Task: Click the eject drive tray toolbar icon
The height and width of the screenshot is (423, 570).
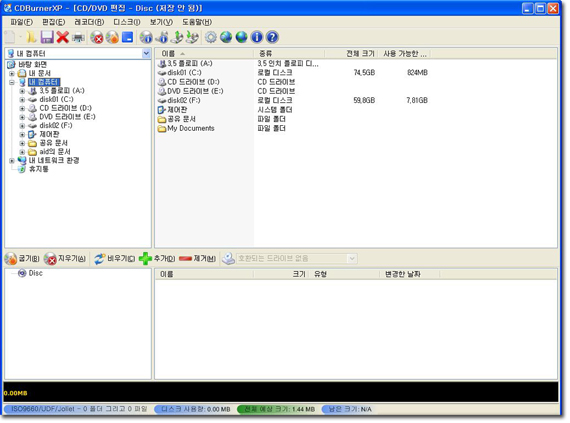Action: pyautogui.click(x=177, y=37)
